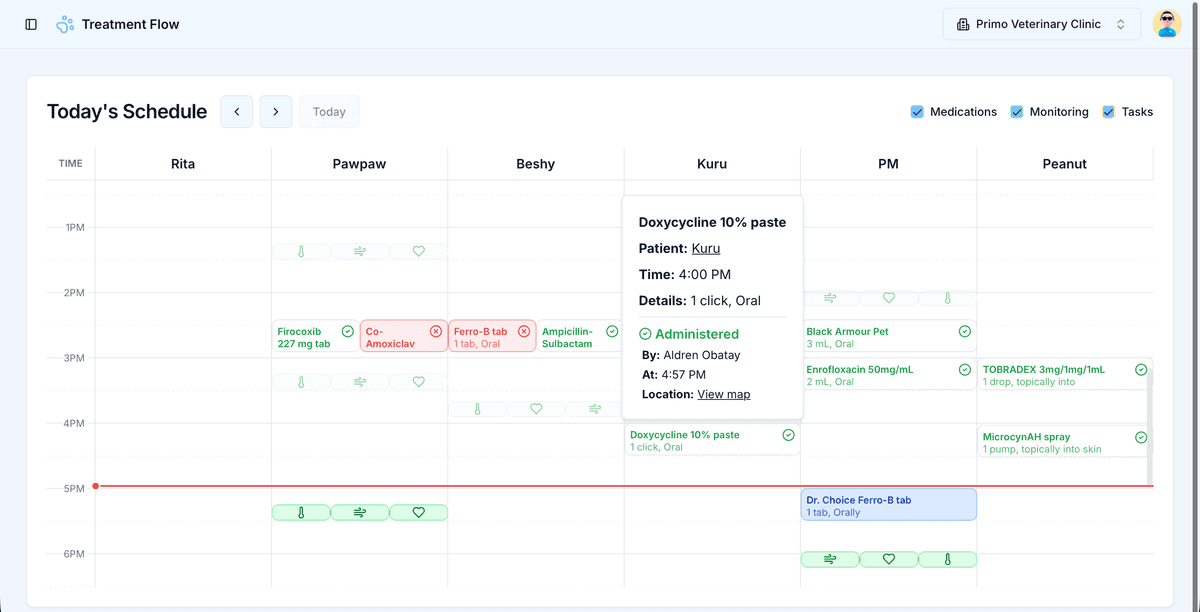Click the X icon on the Ferro-B tab entry
The image size is (1200, 612).
pos(524,331)
